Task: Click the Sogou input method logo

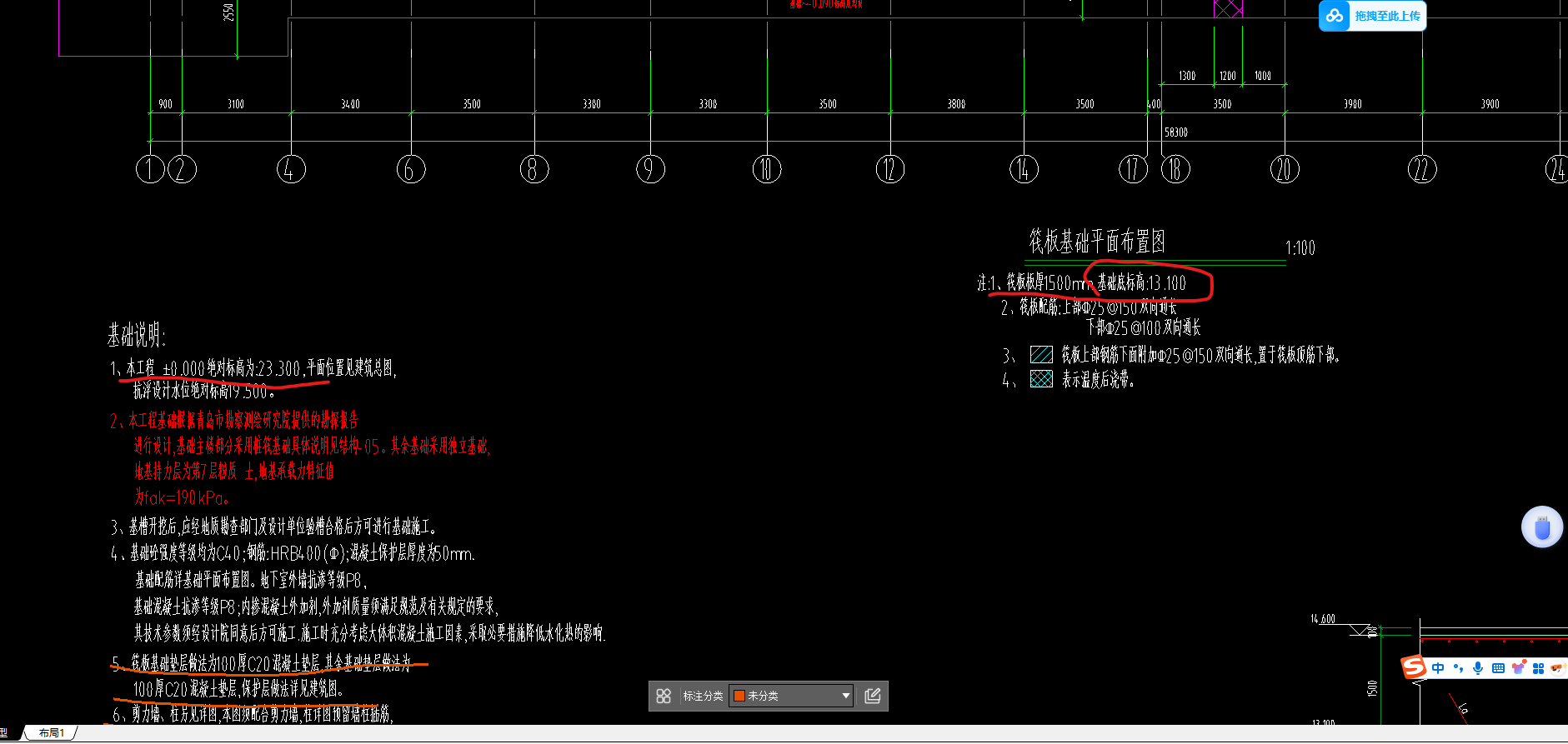Action: click(x=1413, y=667)
